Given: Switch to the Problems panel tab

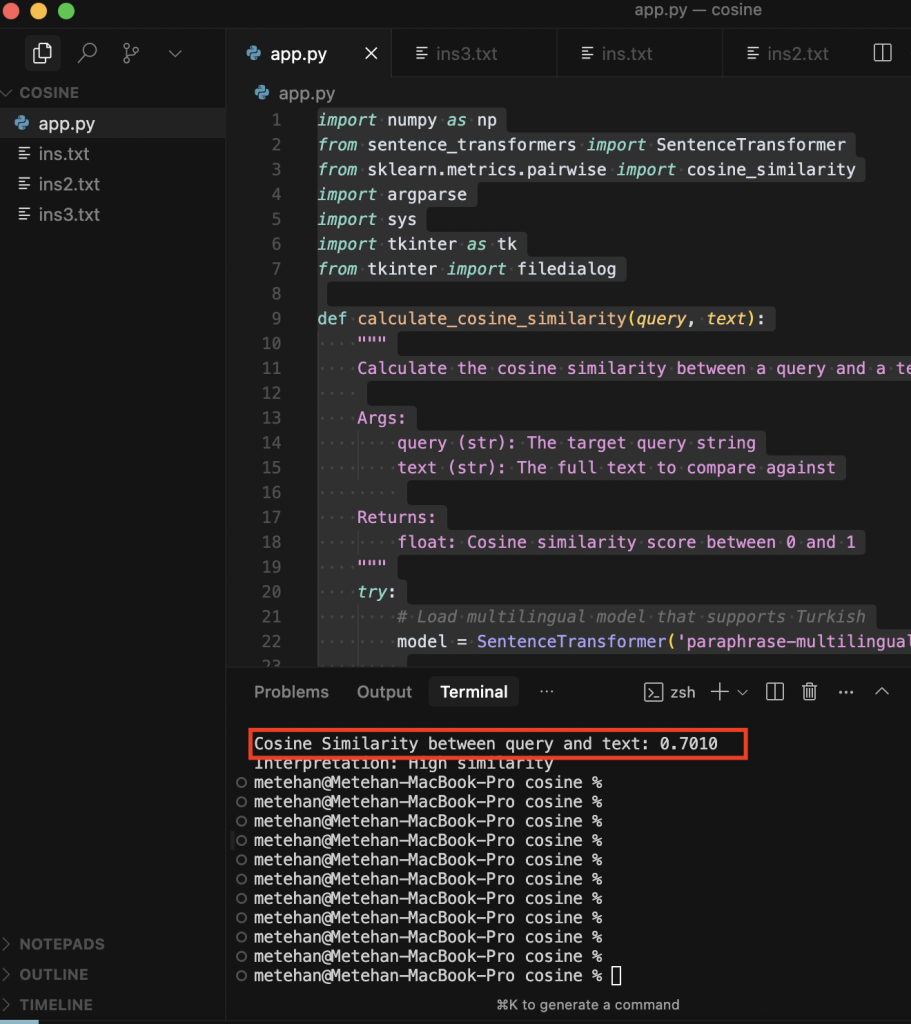Looking at the screenshot, I should point(291,692).
